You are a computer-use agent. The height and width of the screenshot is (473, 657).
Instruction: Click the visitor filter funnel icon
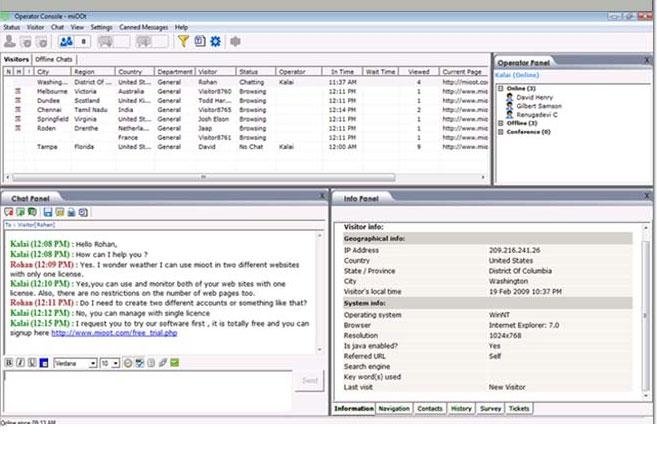(183, 41)
